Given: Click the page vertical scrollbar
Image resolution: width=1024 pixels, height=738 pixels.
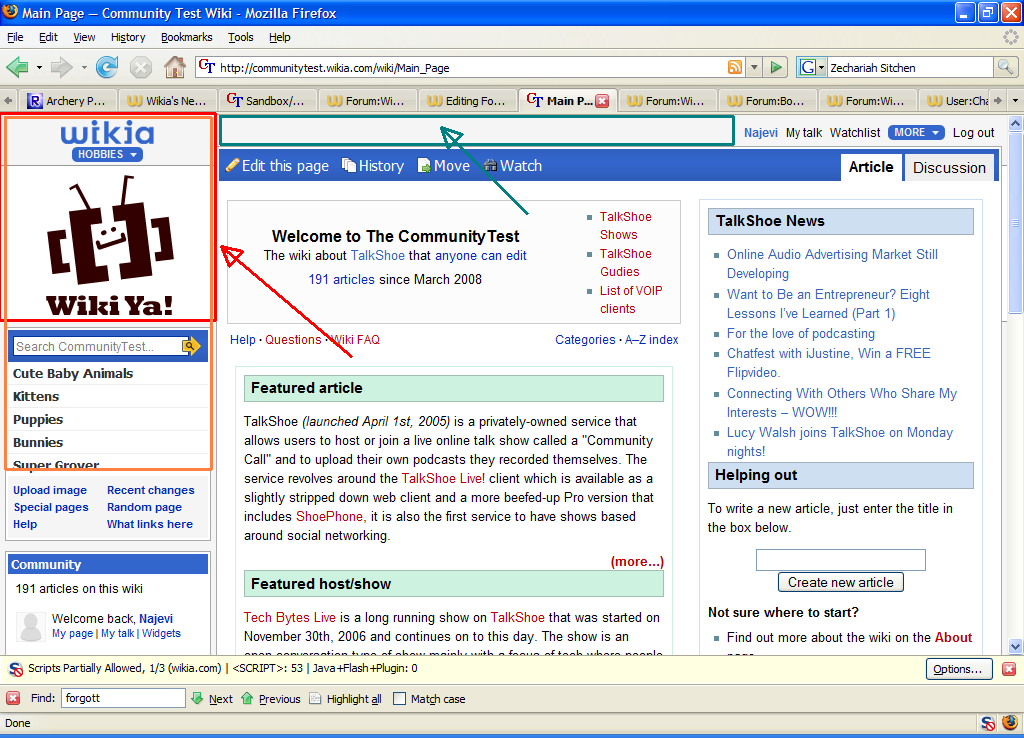Looking at the screenshot, I should [x=1015, y=385].
